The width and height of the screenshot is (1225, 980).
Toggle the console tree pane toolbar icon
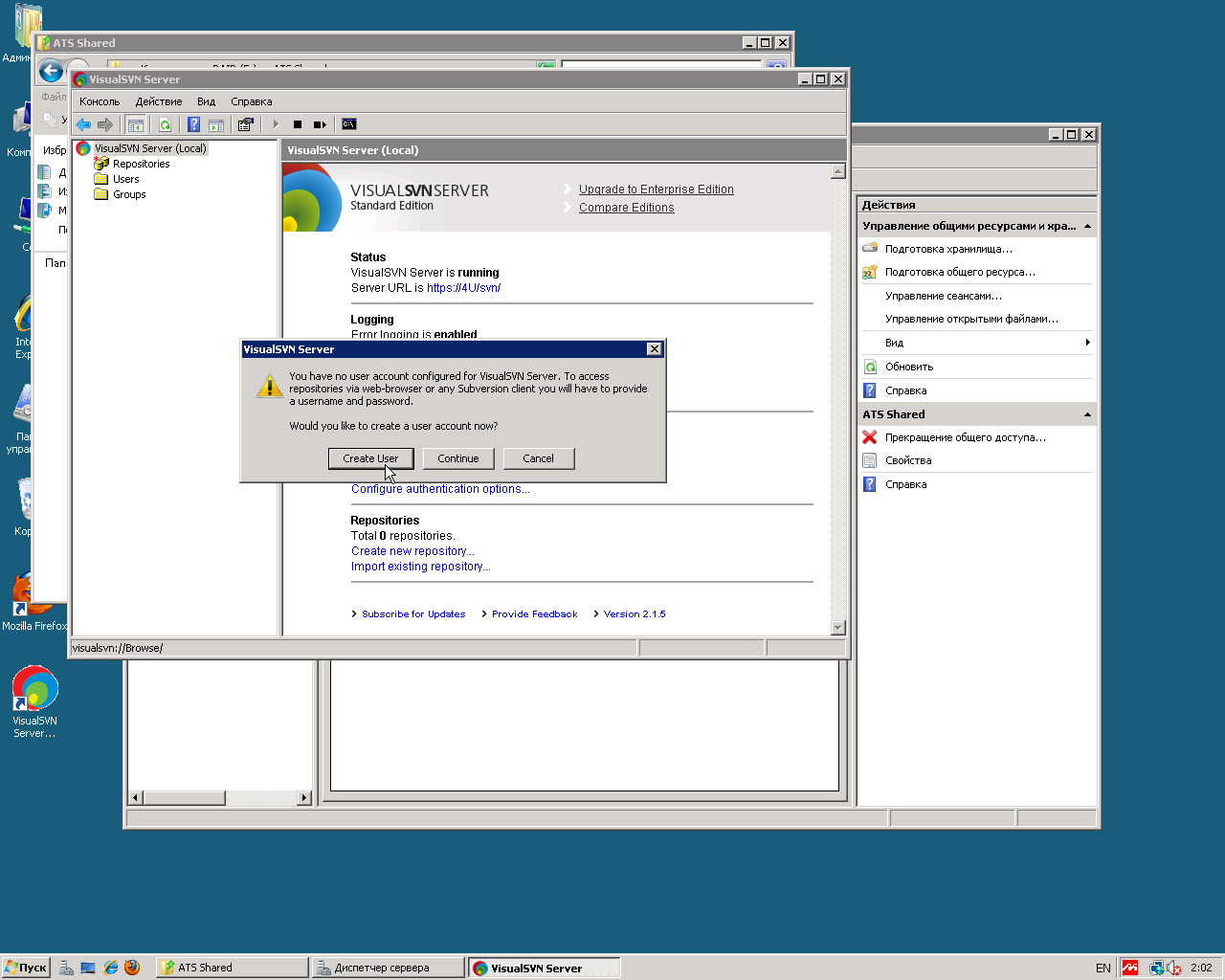(136, 124)
